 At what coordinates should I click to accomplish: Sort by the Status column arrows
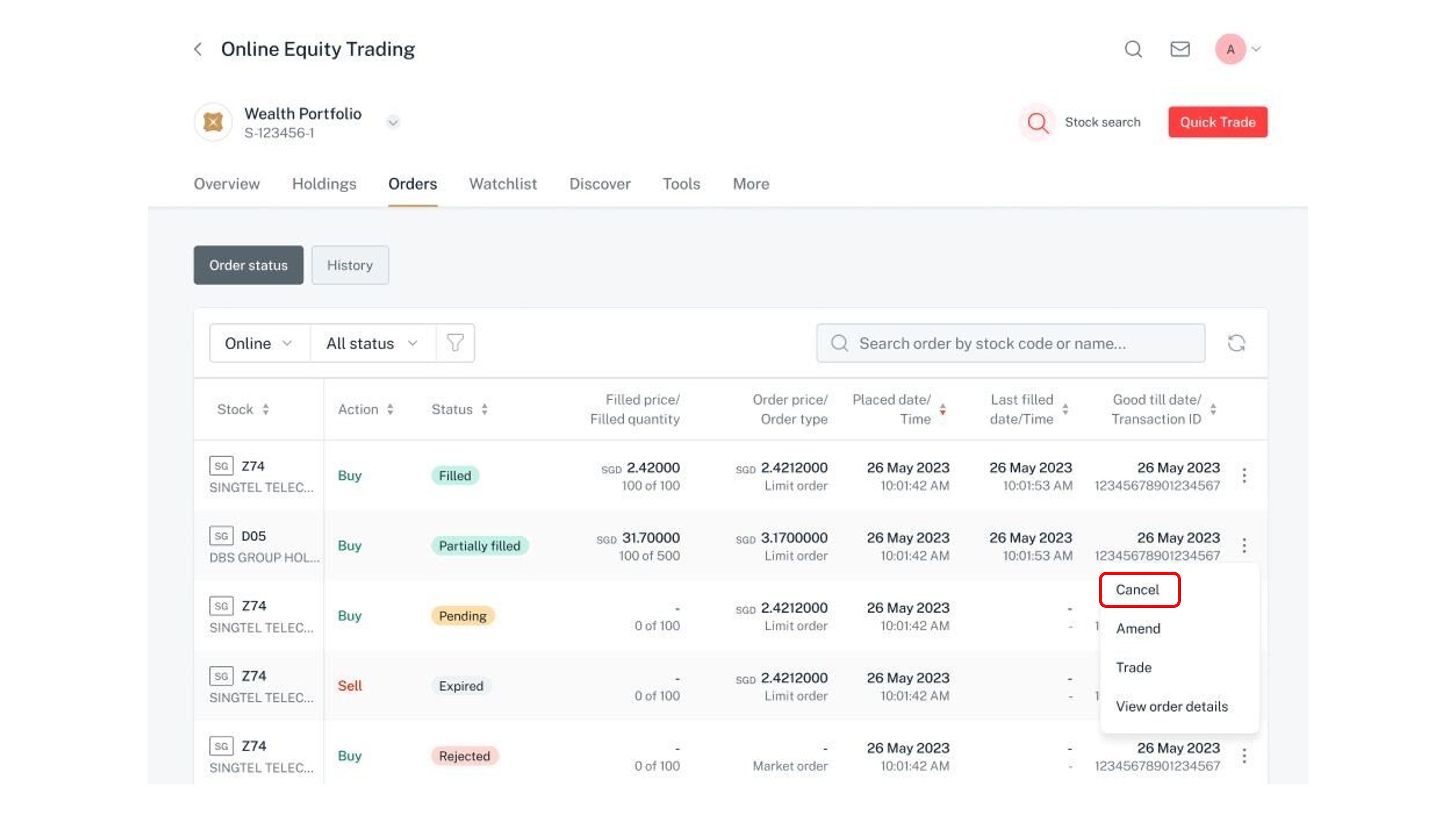(x=484, y=409)
